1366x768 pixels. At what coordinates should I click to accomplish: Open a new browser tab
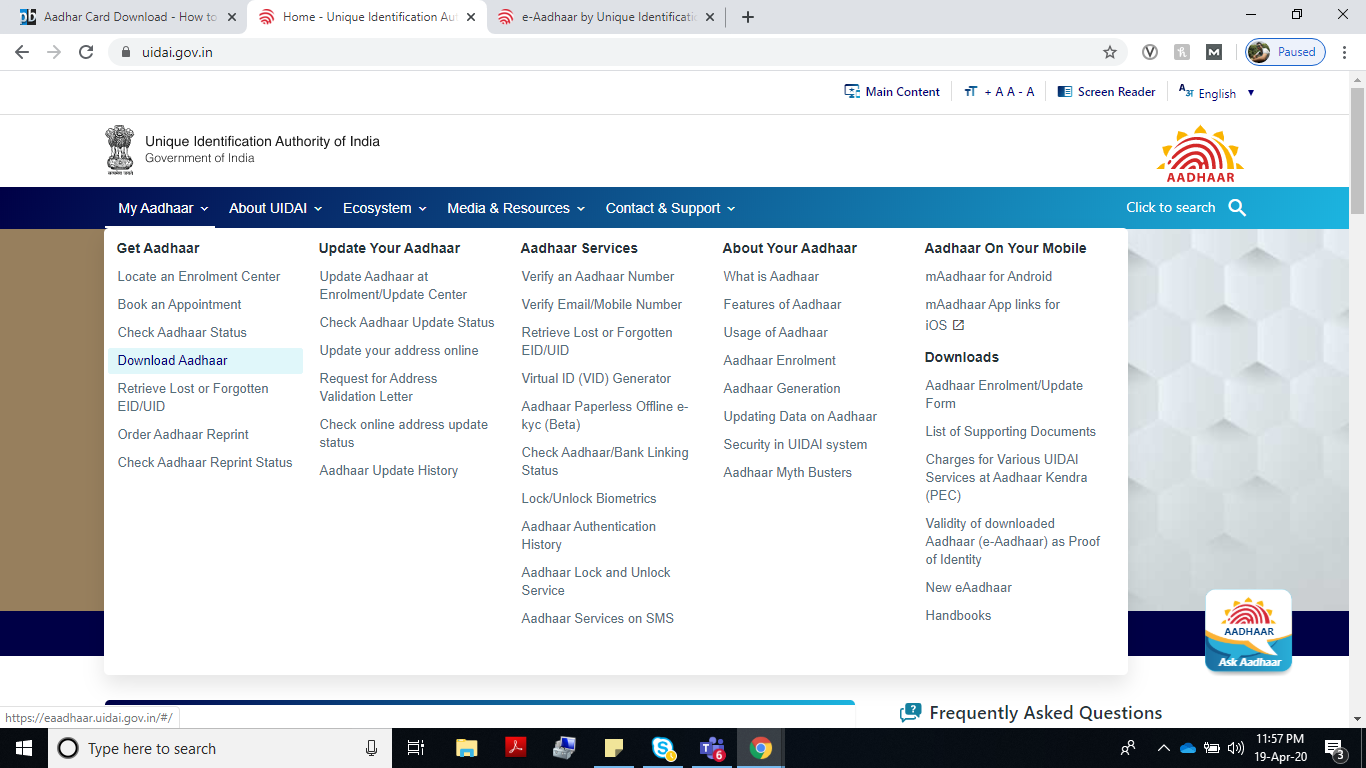747,17
